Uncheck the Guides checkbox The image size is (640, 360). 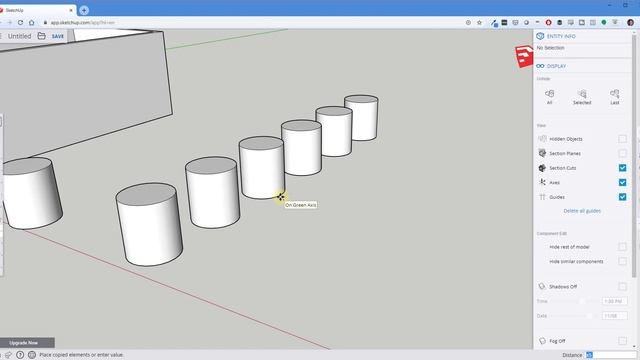(x=622, y=197)
